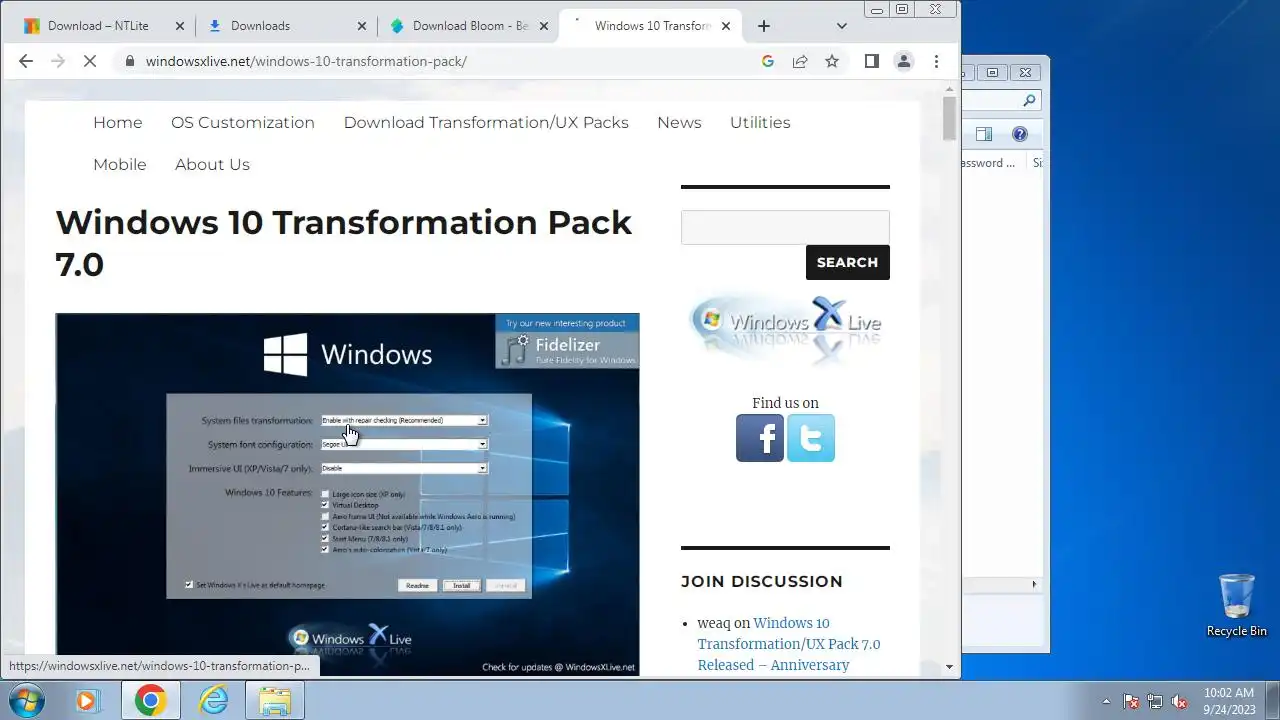
Task: Open OS Customization menu
Action: pyautogui.click(x=243, y=122)
